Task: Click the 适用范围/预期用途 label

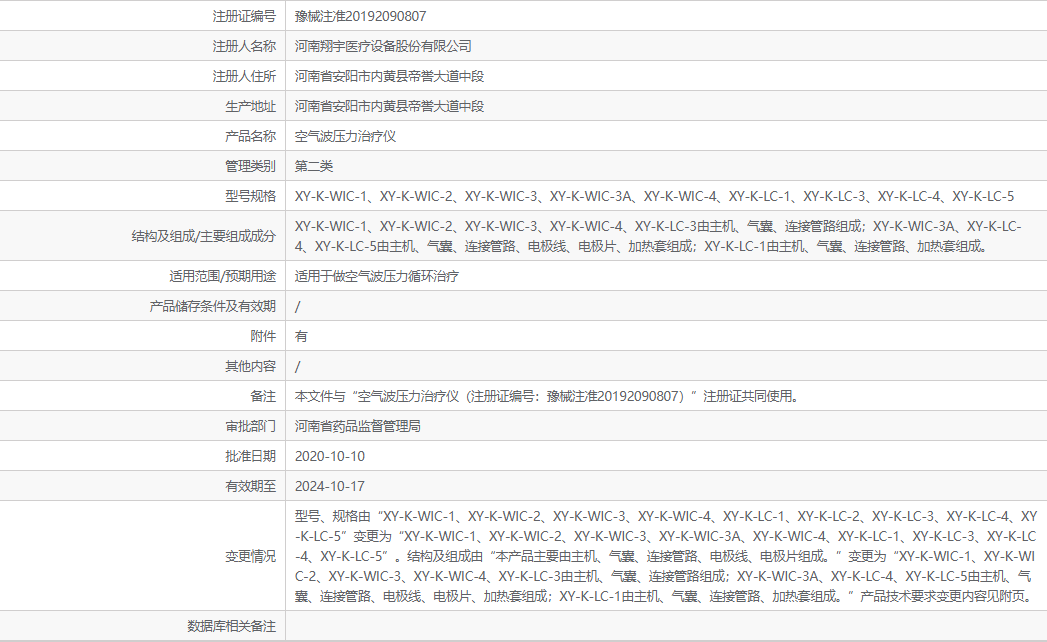Action: [x=222, y=277]
